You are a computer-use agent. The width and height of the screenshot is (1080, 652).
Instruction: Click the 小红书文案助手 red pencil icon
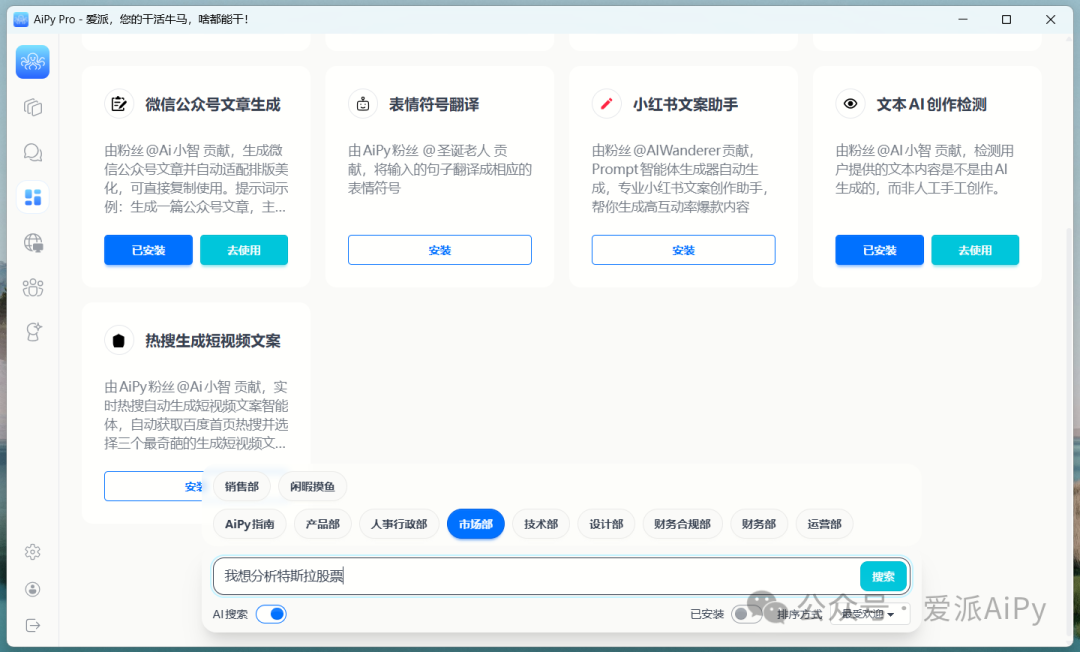[x=606, y=104]
